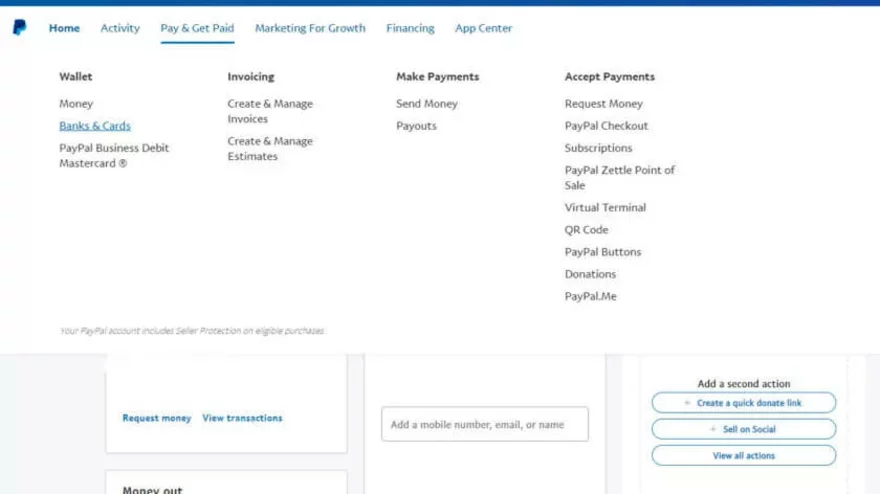Image resolution: width=880 pixels, height=494 pixels.
Task: Click the Seller Protection notice text
Action: 192,331
